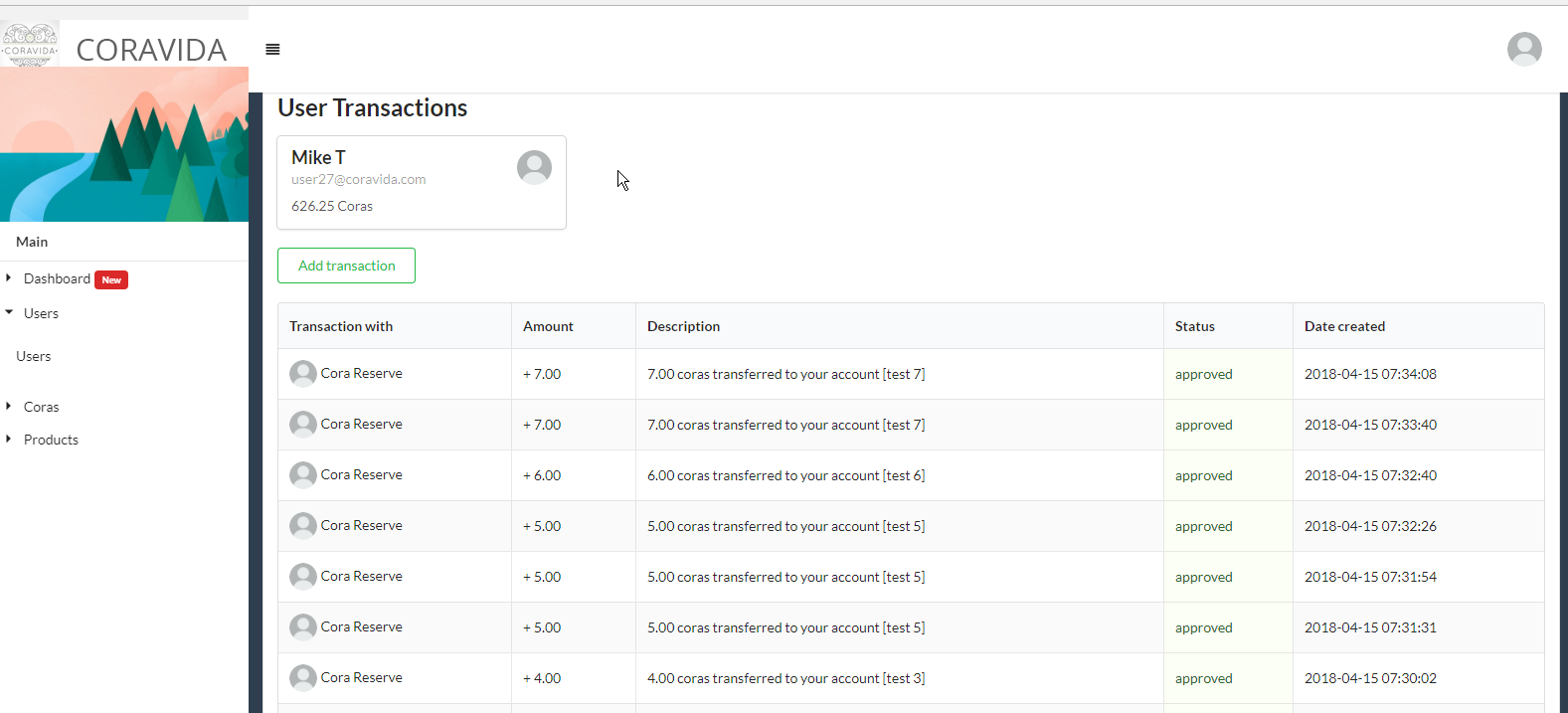Click Mike T's avatar in user card
1568x713 pixels.
[534, 167]
